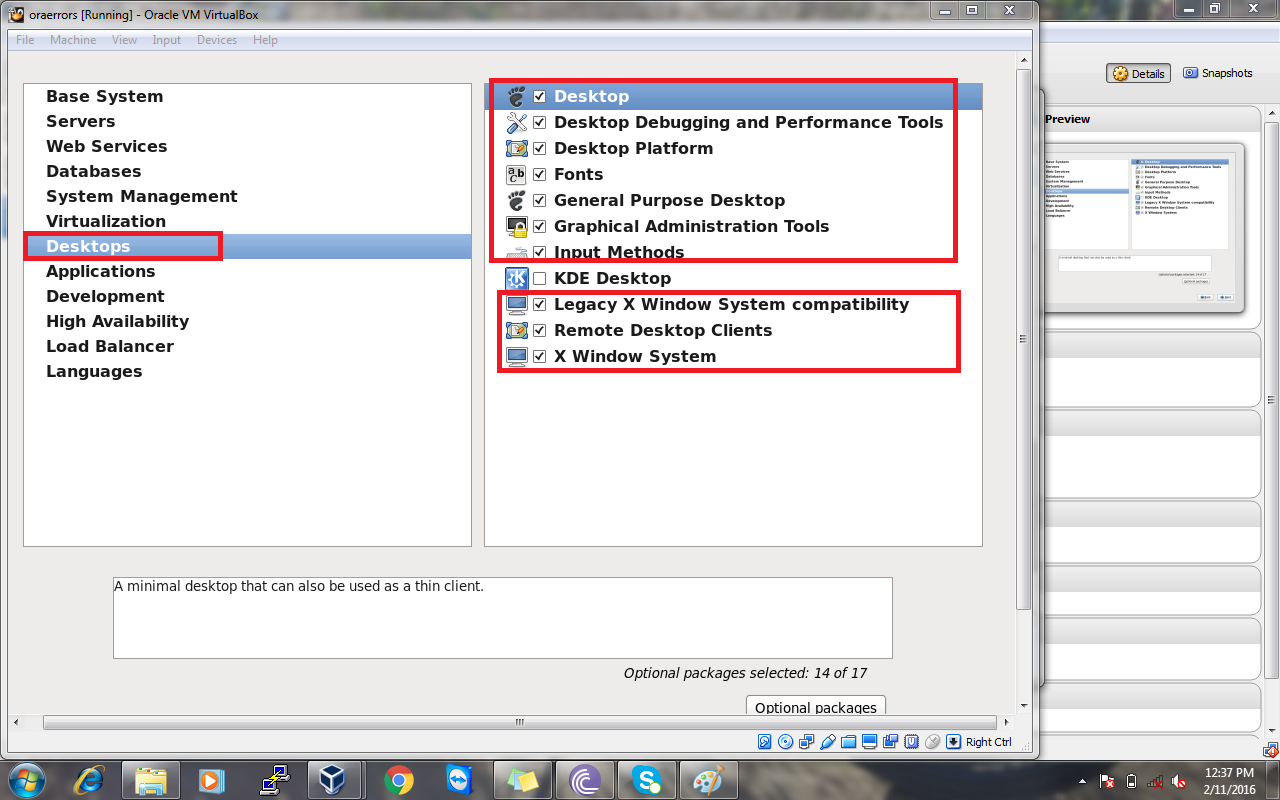The image size is (1280, 800).
Task: Select Virtualization category
Action: coord(106,221)
